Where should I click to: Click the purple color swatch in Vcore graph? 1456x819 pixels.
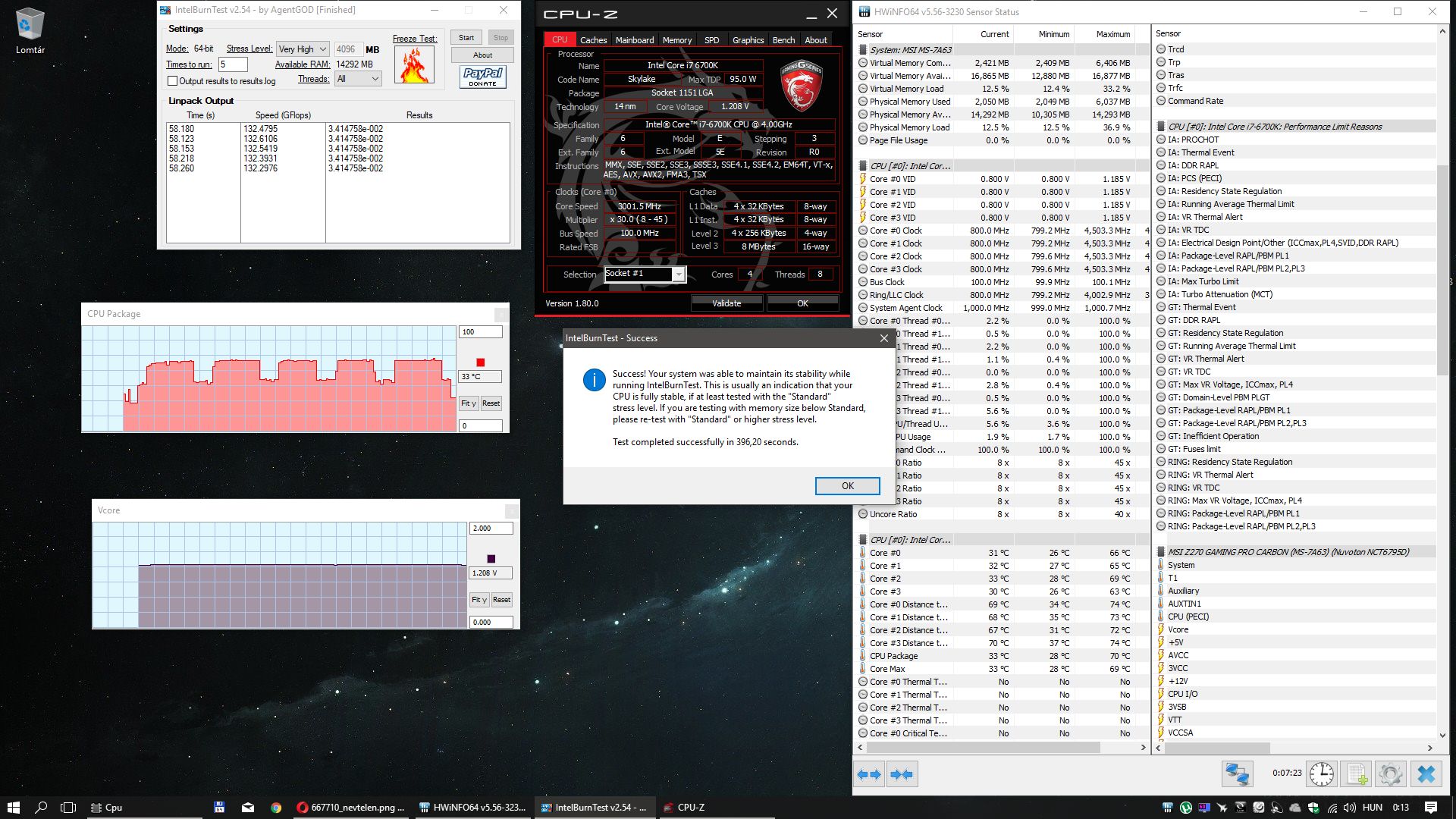pos(491,559)
